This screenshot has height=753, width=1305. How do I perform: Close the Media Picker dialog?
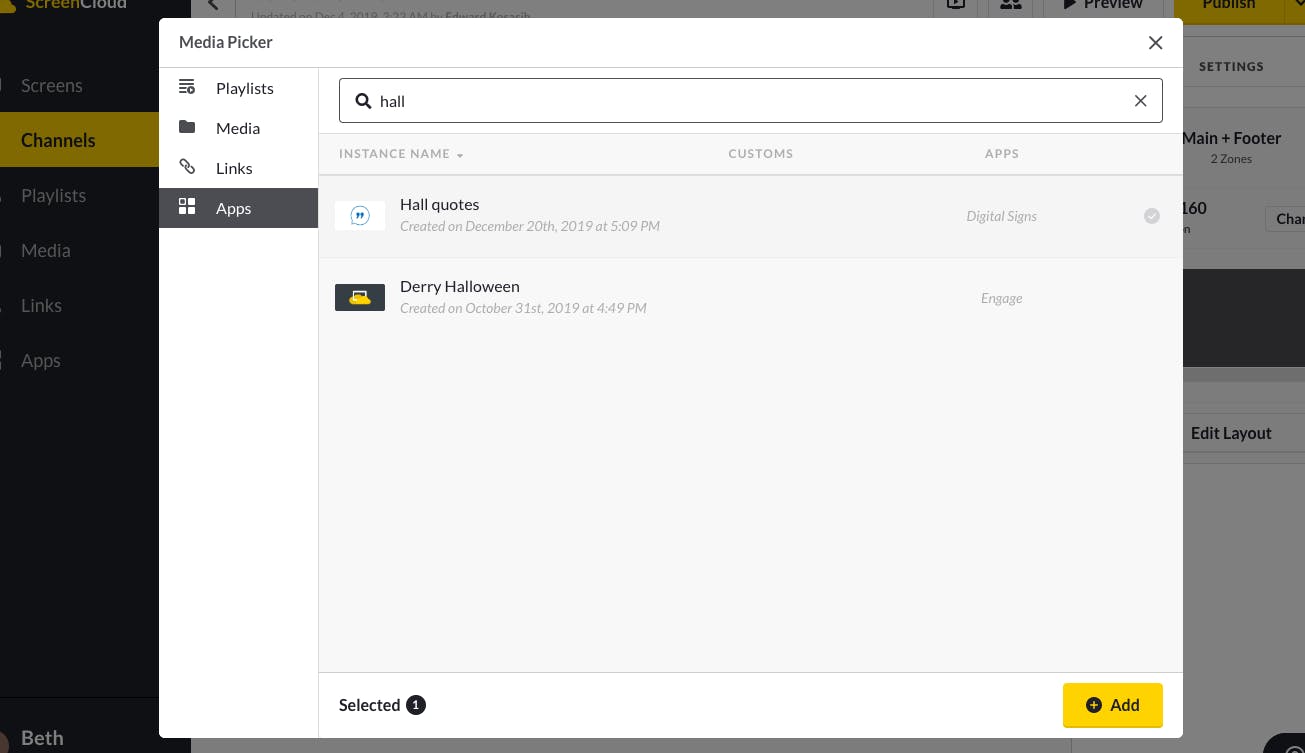coord(1155,43)
